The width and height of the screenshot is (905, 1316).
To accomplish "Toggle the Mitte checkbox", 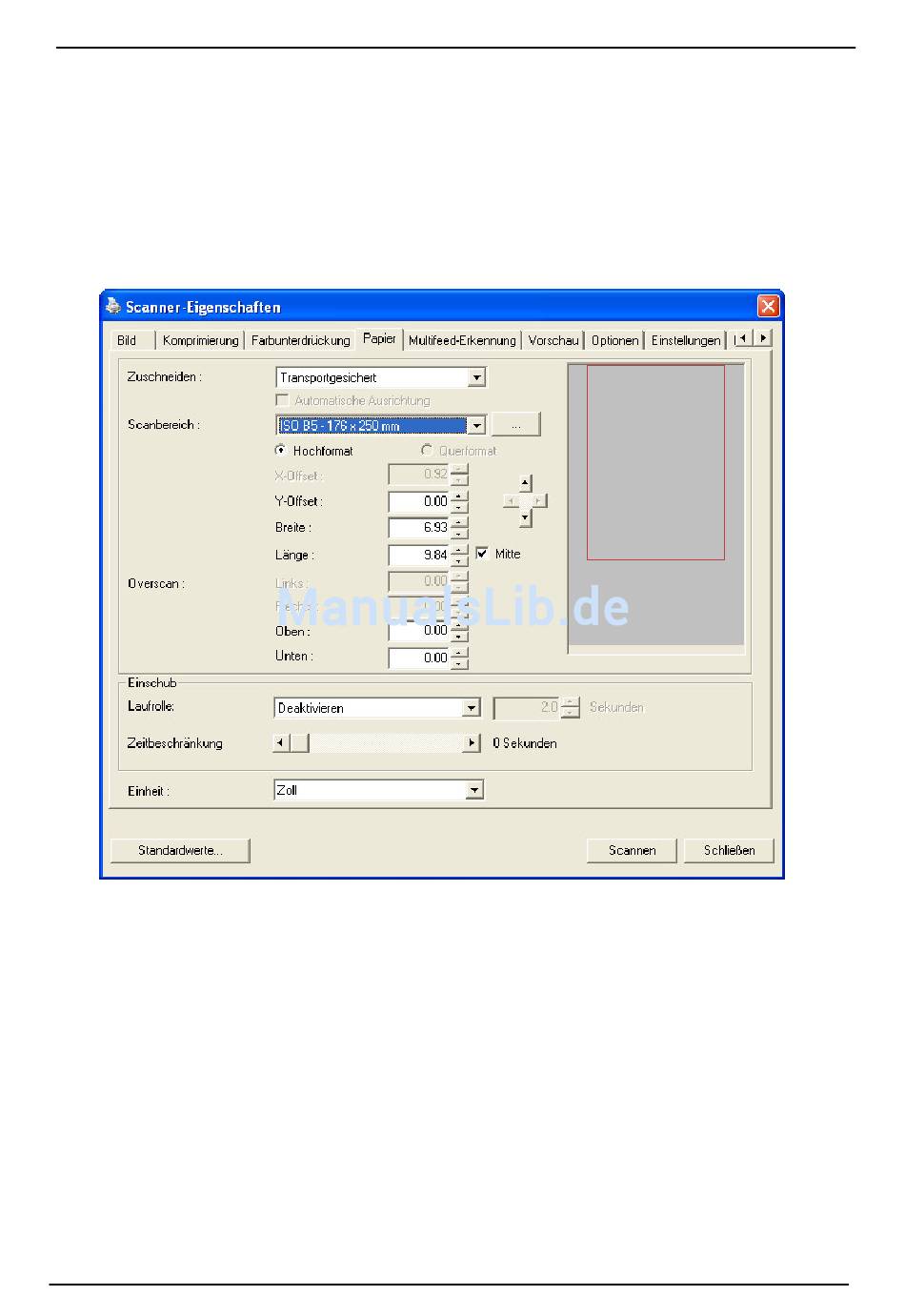I will (x=482, y=554).
